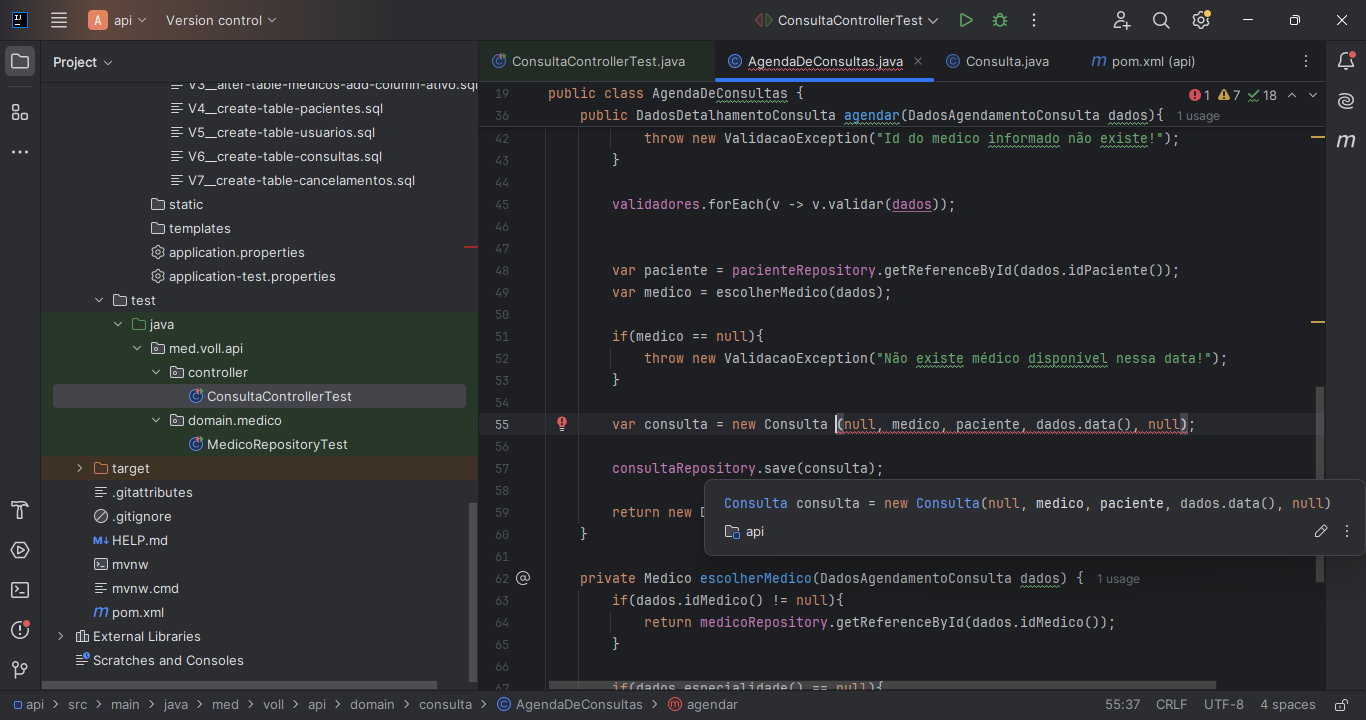
Task: Click the 1 error indicator in editor
Action: tap(1200, 95)
